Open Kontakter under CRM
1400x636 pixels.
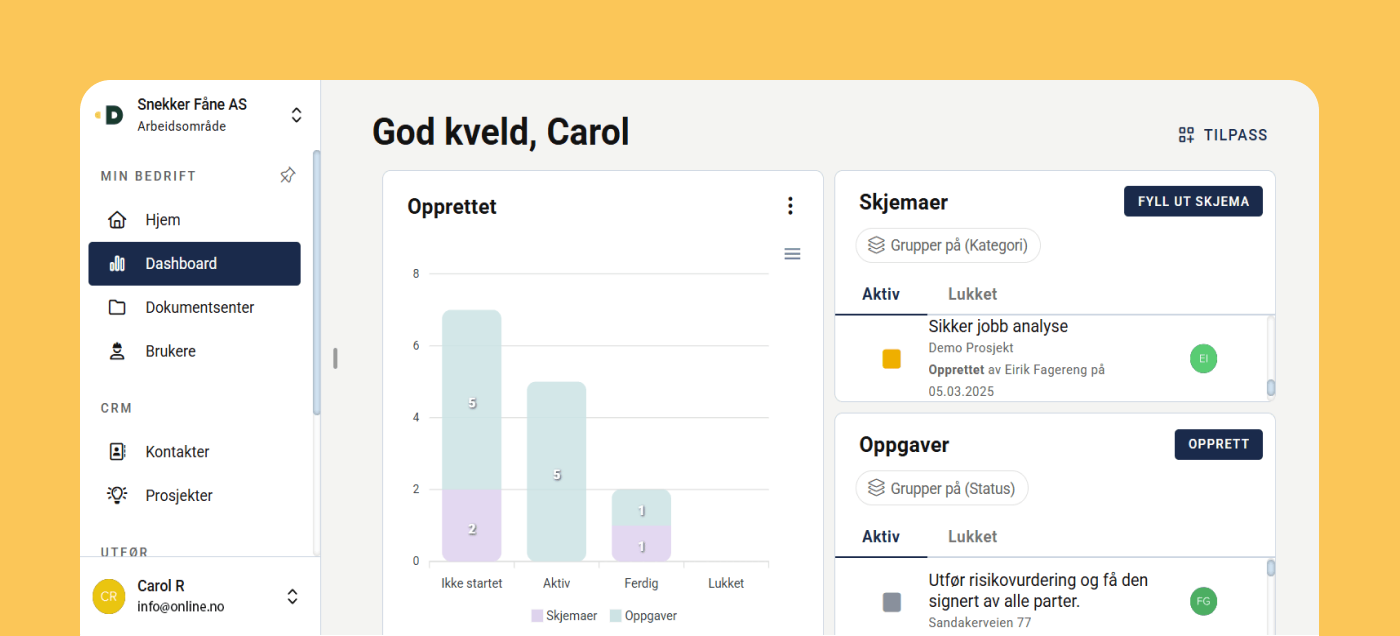tap(177, 452)
